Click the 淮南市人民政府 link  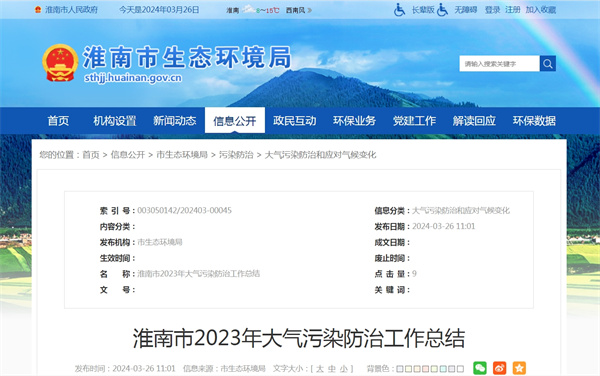[x=71, y=10]
